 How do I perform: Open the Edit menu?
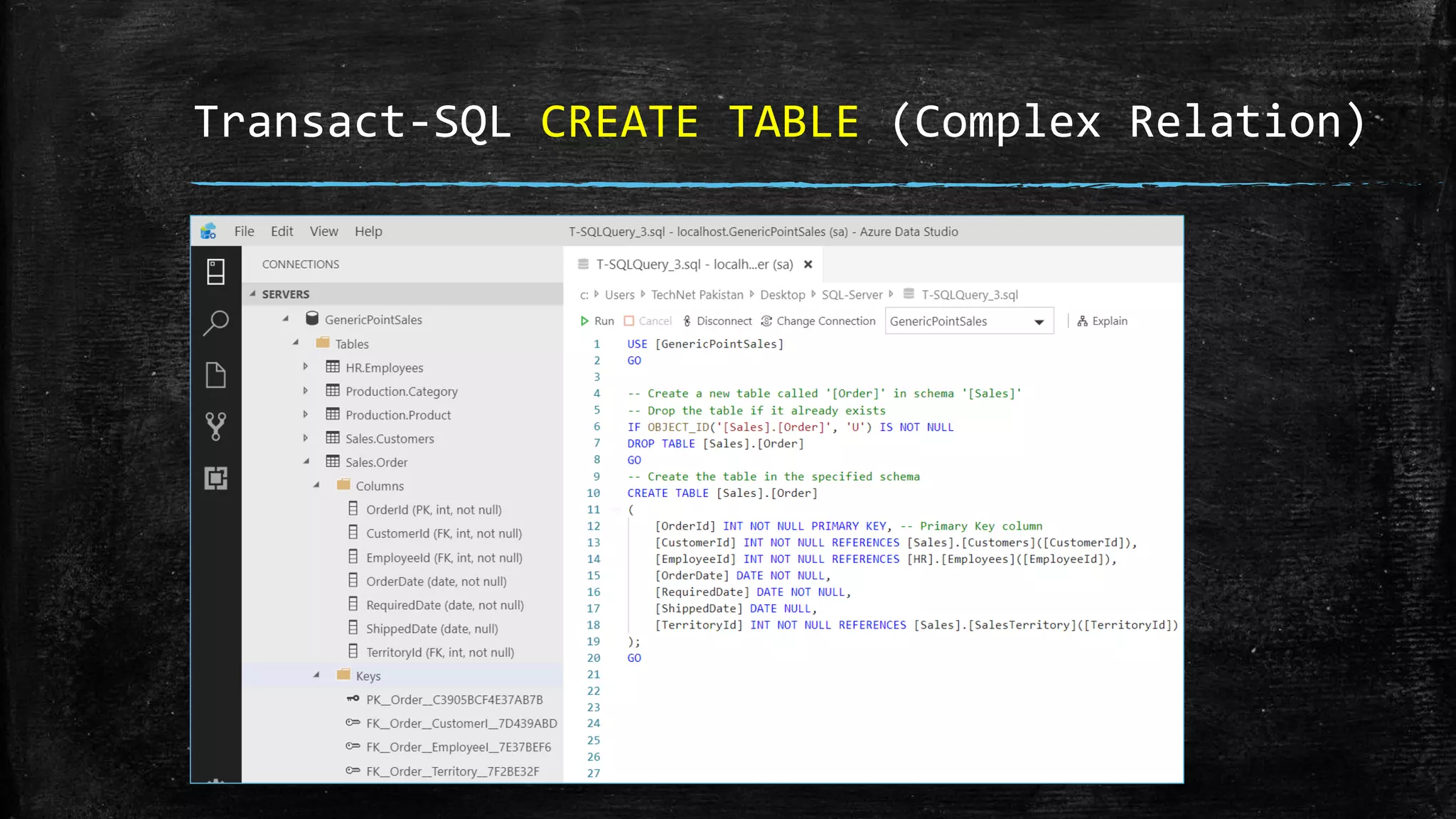(282, 232)
